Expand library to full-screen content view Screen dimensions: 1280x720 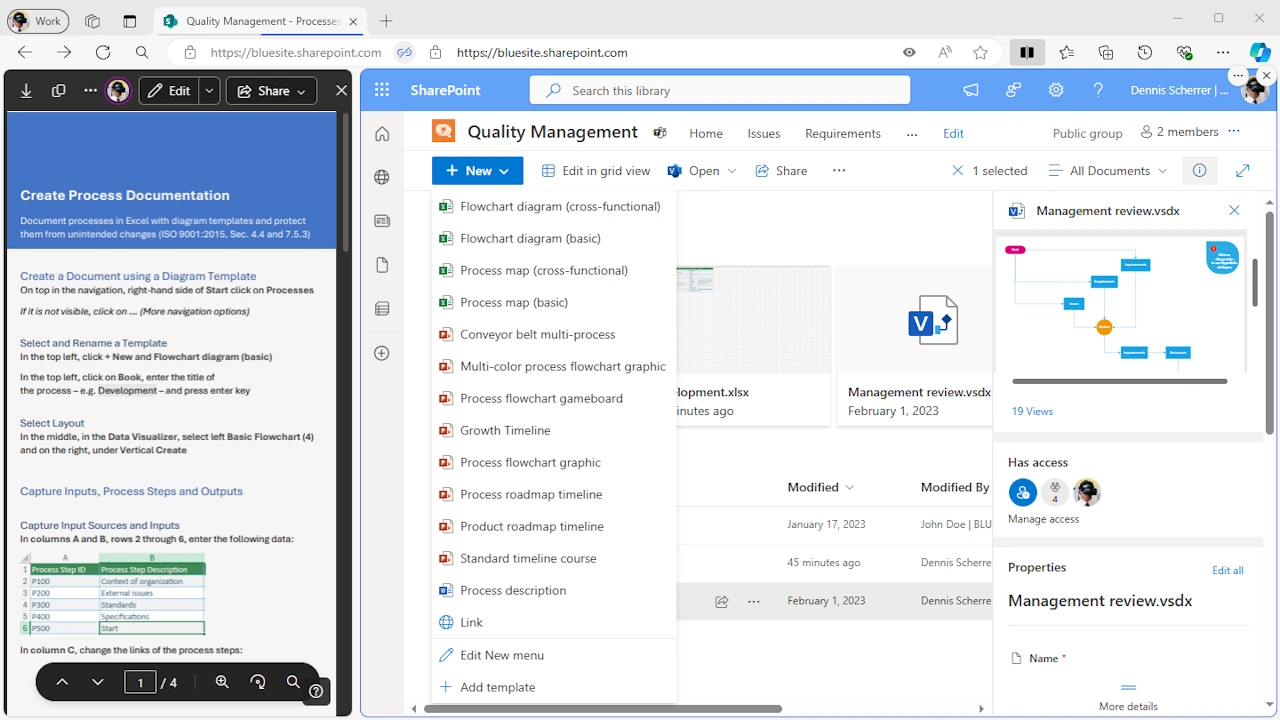(1243, 171)
